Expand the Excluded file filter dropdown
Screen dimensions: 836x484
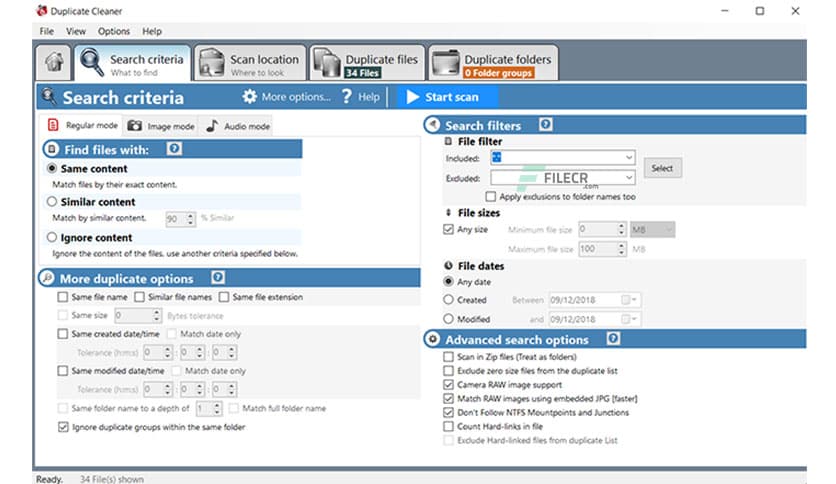[x=629, y=177]
